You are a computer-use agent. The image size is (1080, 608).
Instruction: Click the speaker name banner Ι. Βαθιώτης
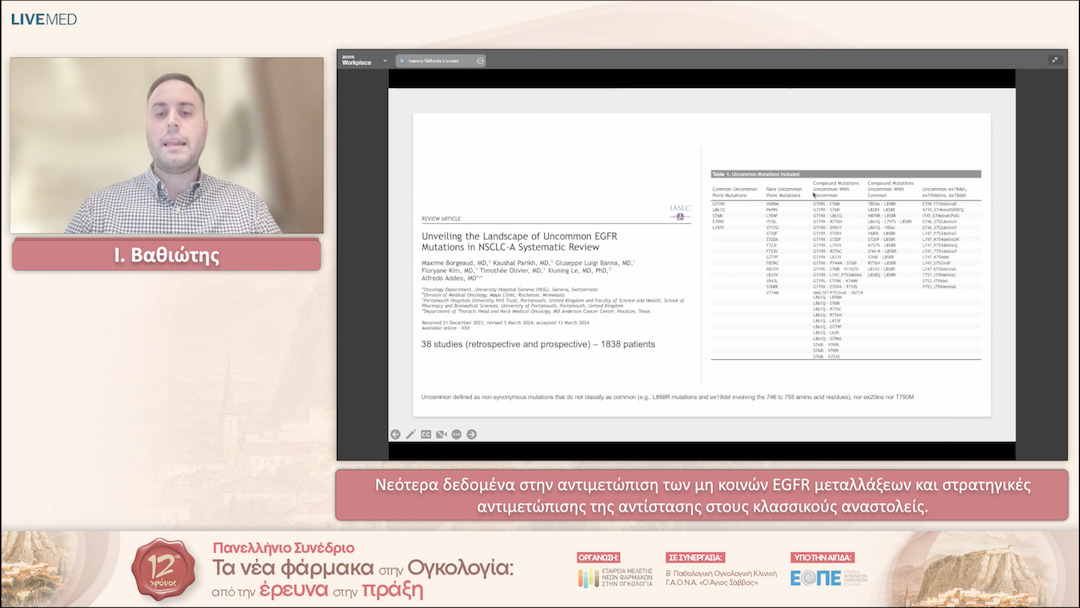pos(166,256)
